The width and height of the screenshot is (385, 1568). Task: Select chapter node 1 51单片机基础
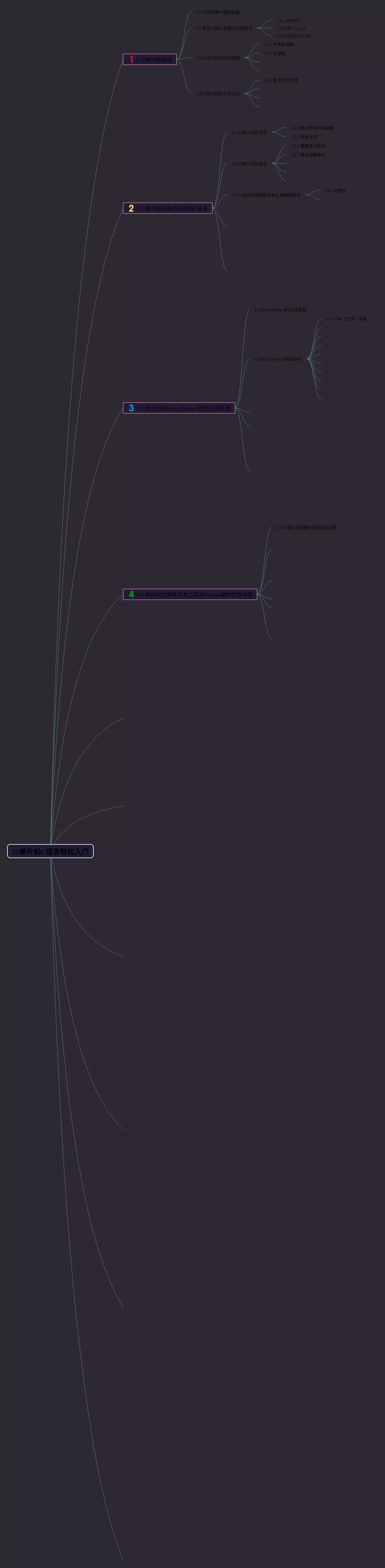(x=150, y=60)
